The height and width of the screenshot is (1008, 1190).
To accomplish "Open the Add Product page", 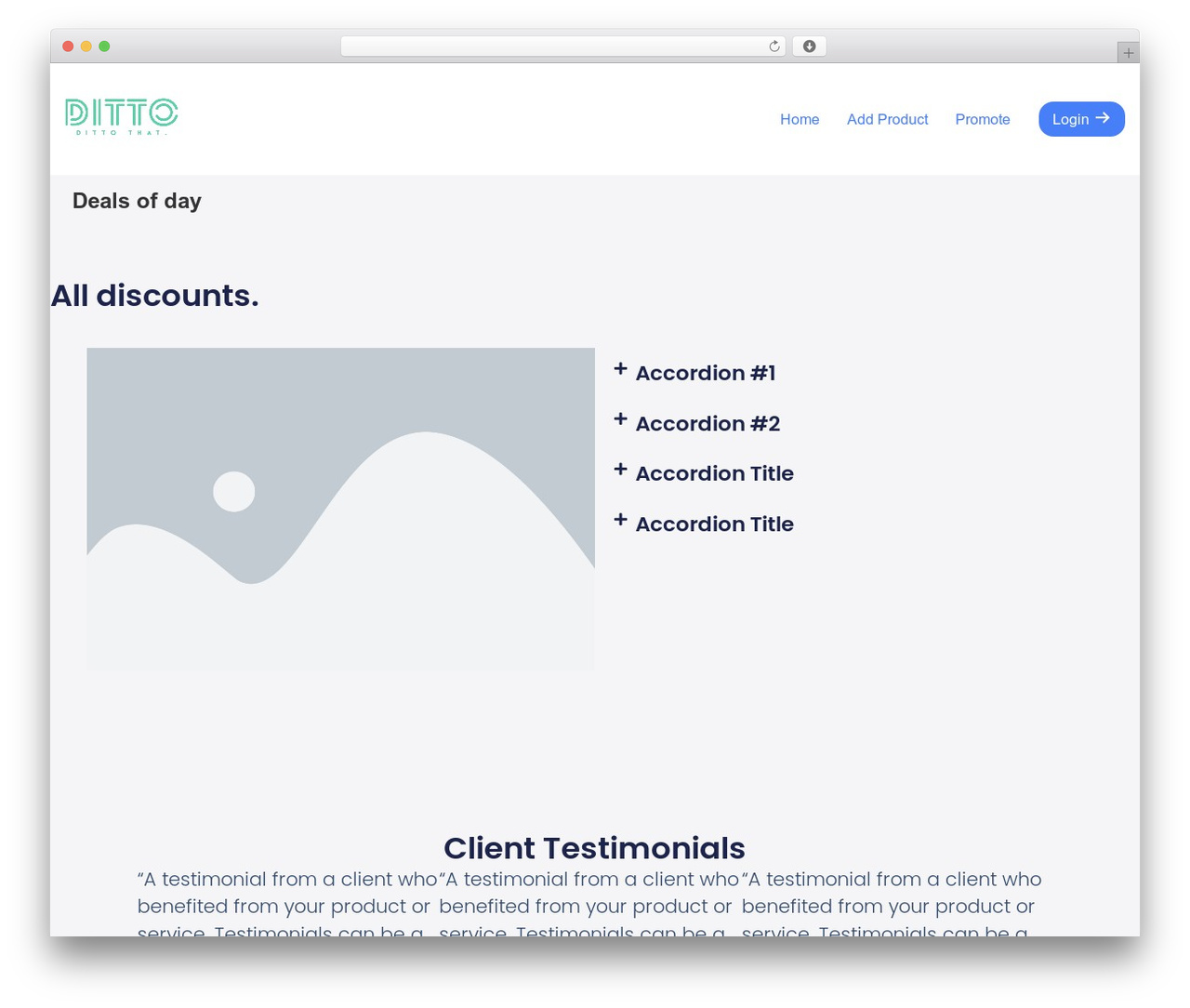I will click(x=887, y=119).
